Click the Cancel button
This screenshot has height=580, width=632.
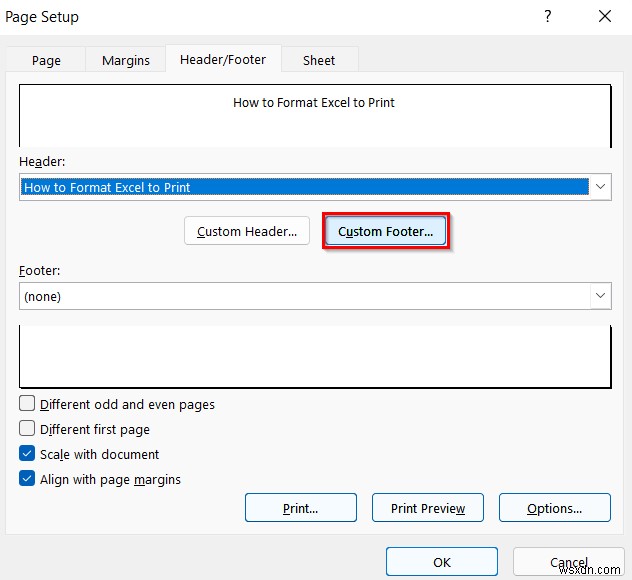pos(569,562)
